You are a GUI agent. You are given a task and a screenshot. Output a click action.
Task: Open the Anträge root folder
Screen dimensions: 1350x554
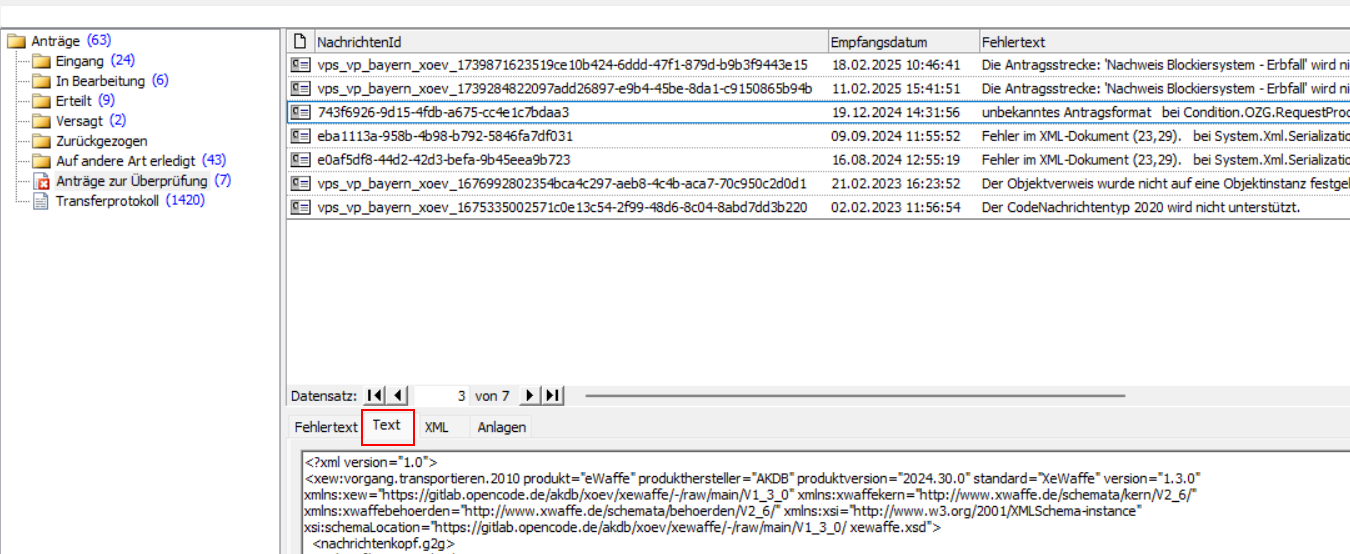(56, 41)
